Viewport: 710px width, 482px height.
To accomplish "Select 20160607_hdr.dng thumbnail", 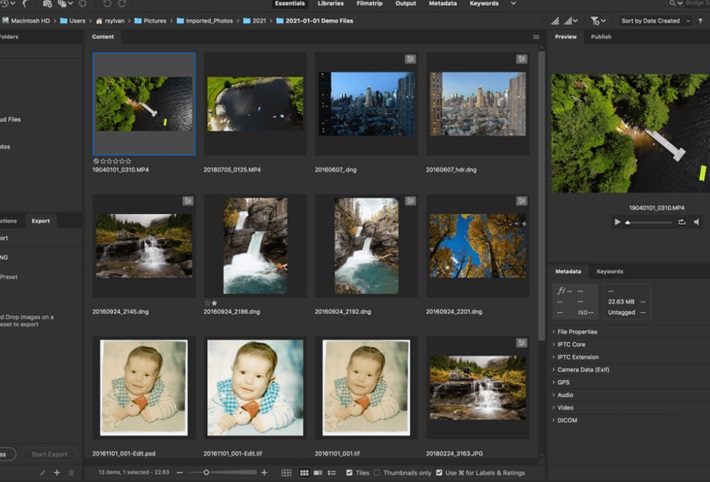I will click(x=478, y=104).
